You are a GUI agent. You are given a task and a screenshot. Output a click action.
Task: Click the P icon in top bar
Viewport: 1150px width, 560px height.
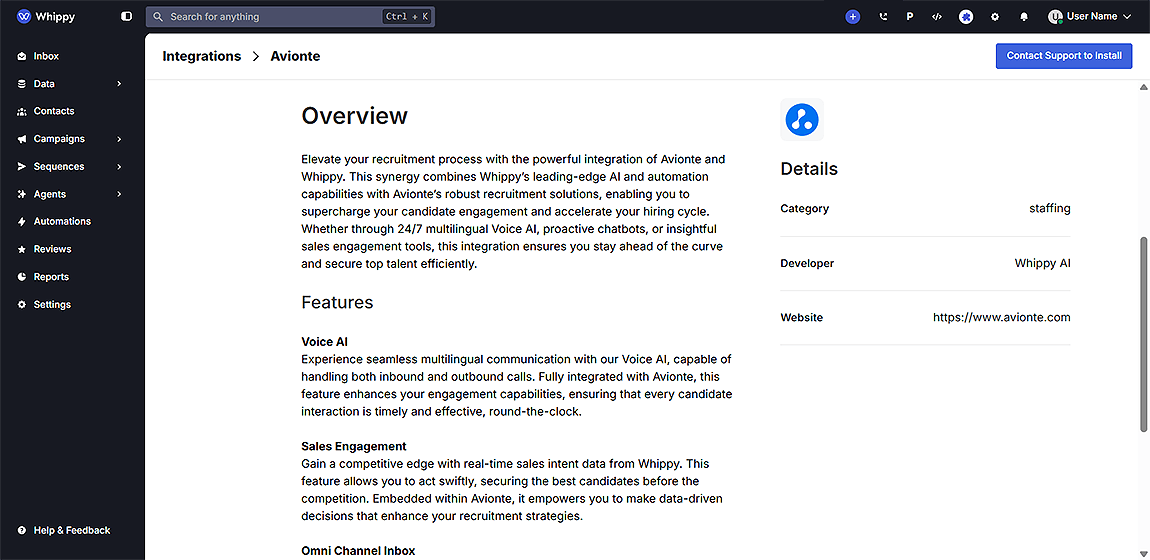(x=909, y=16)
